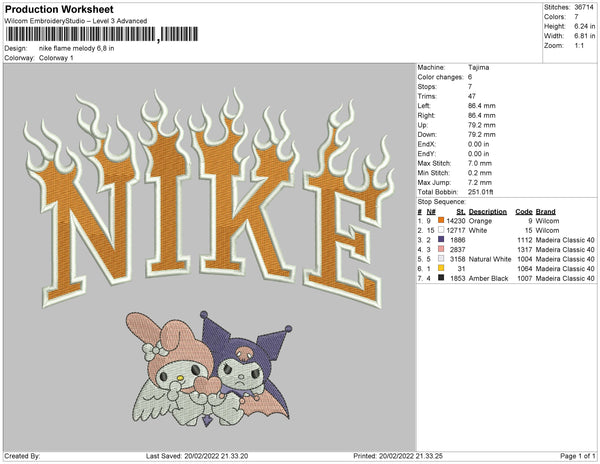Click the barcode under the worksheet title

(102, 34)
